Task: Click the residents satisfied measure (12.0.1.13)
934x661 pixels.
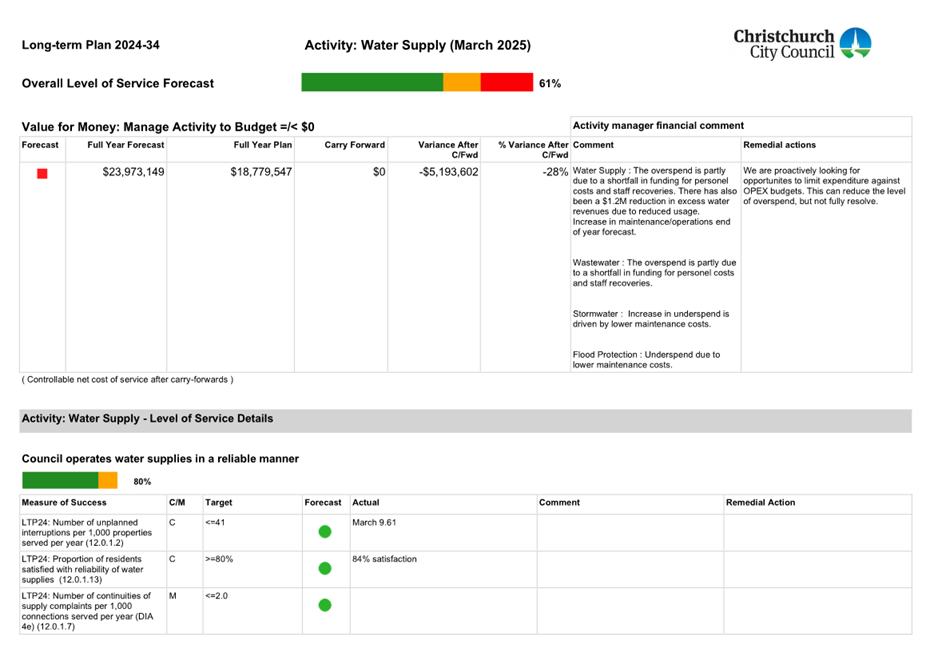Action: pyautogui.click(x=83, y=569)
